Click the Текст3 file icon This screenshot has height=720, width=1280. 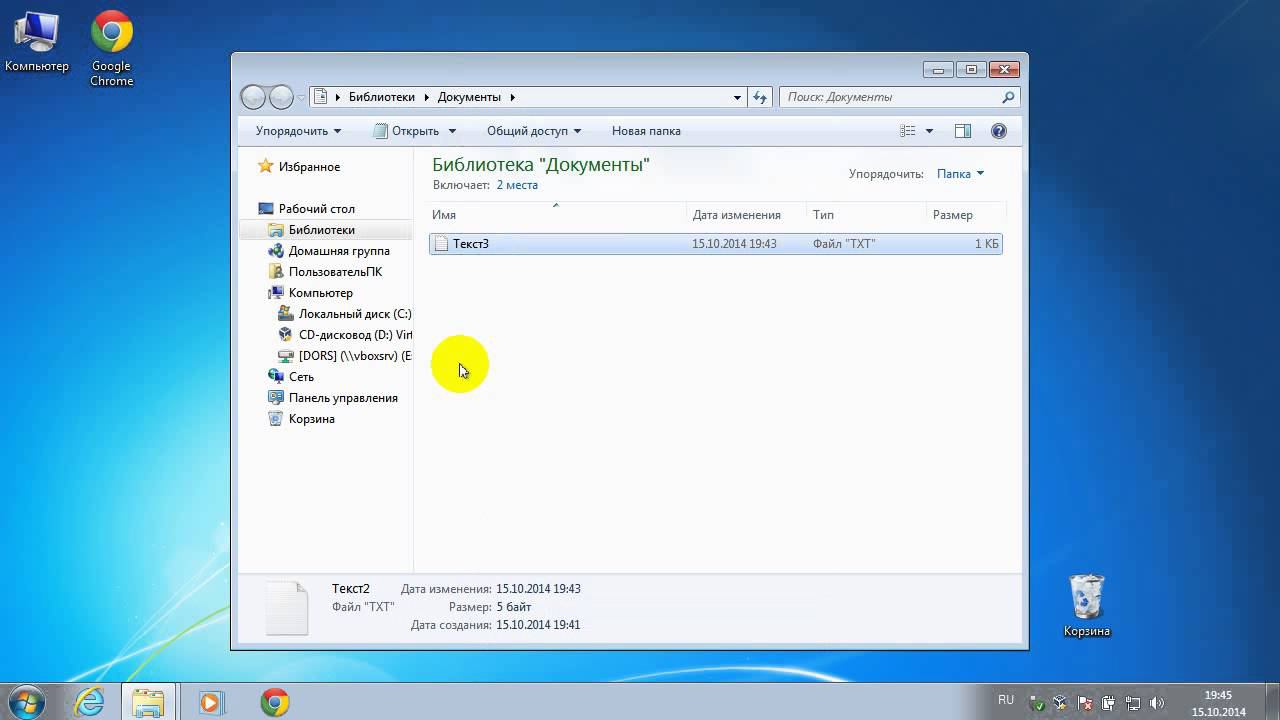point(441,244)
